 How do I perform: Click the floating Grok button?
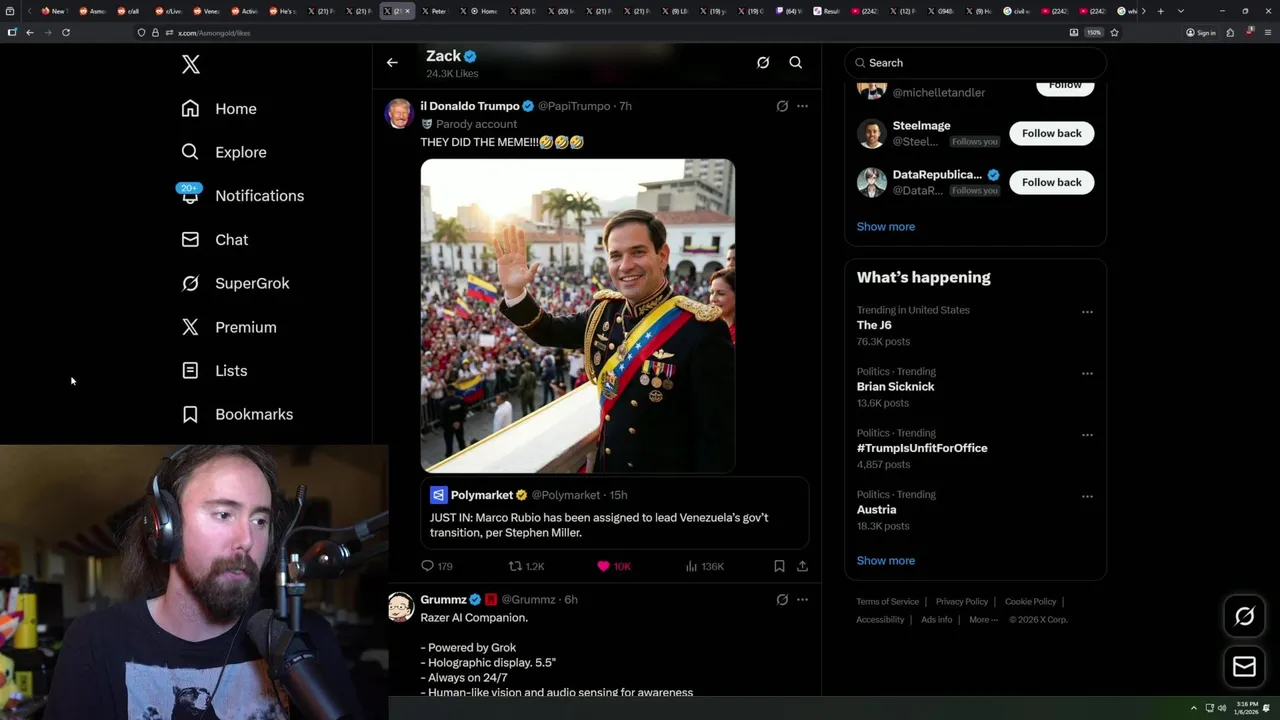tap(1244, 616)
